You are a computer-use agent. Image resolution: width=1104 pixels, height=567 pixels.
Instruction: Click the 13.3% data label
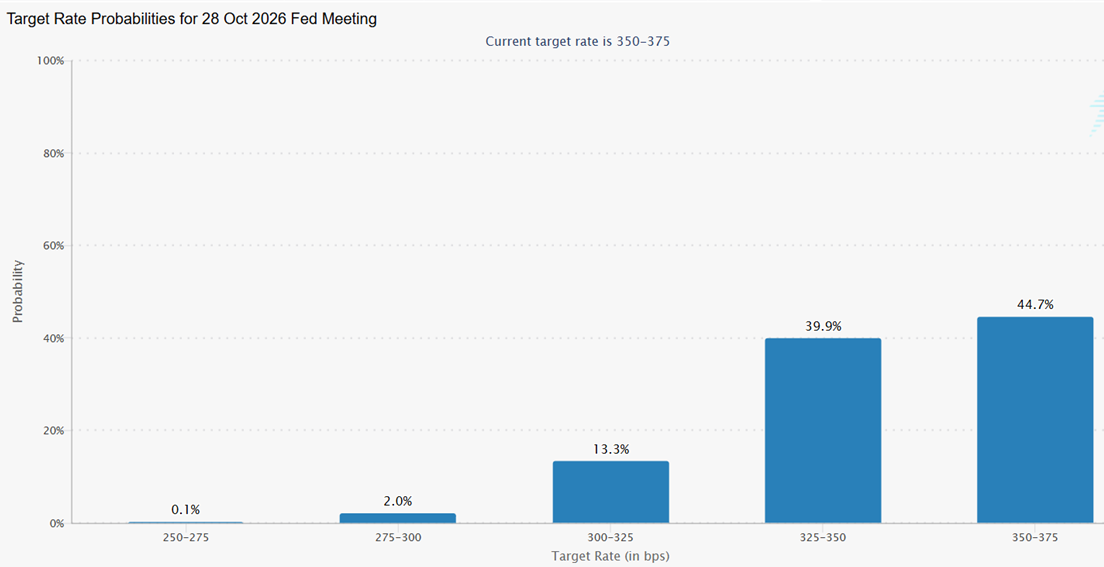coord(610,449)
